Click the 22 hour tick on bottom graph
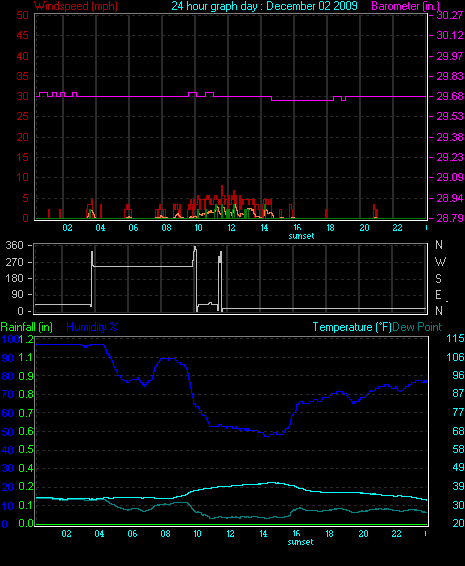 point(396,534)
